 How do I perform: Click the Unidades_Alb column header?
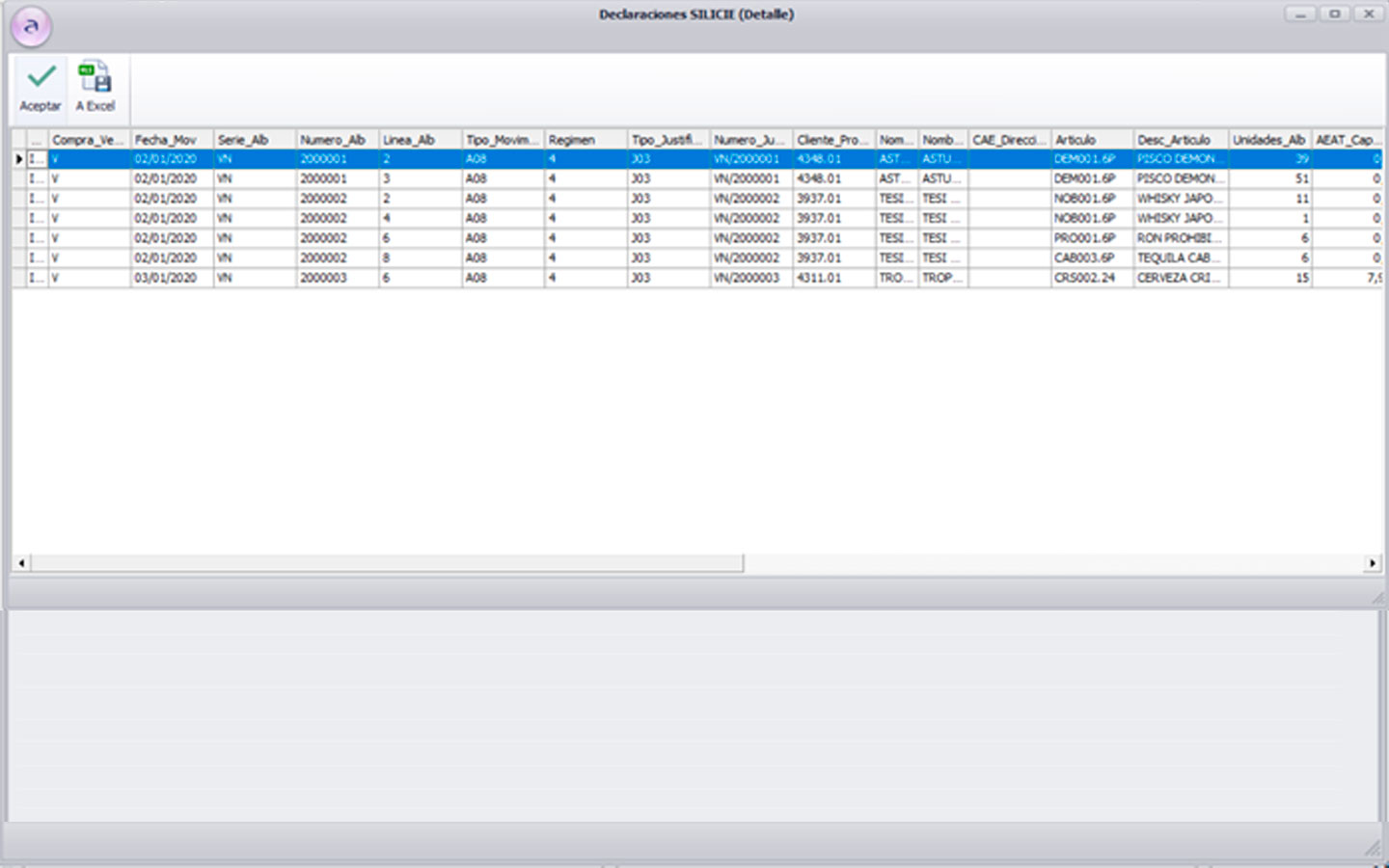point(1269,140)
